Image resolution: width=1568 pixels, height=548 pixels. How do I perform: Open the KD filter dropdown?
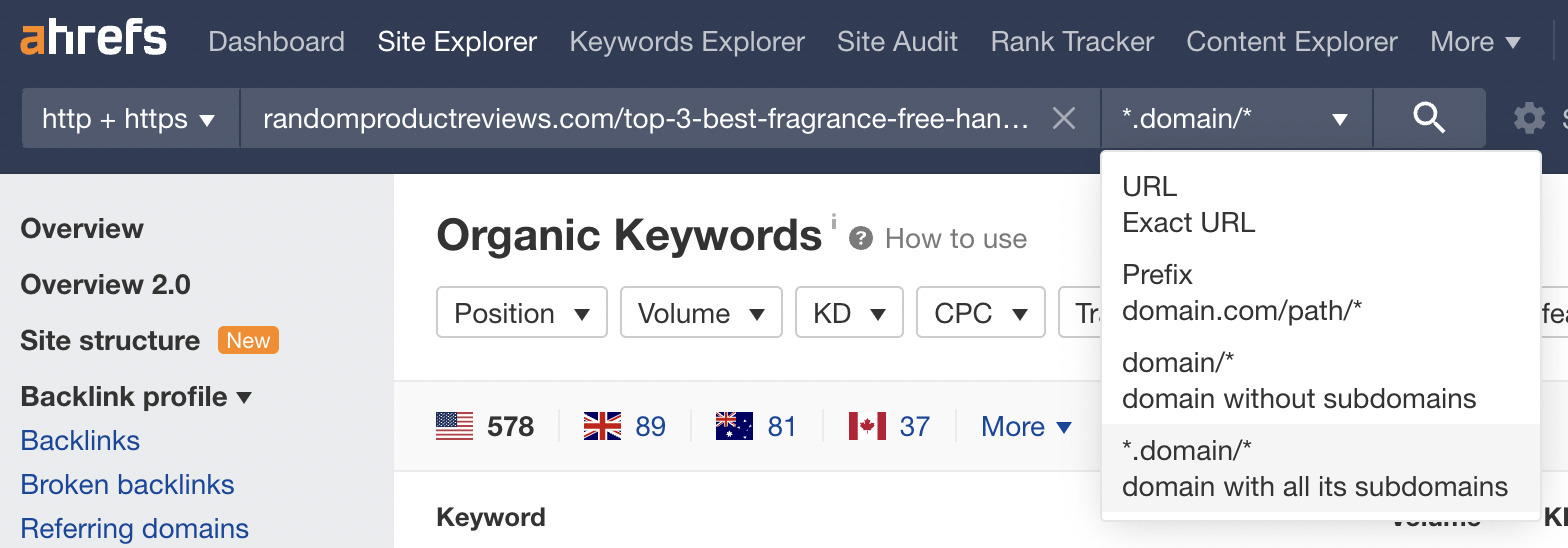(x=849, y=313)
